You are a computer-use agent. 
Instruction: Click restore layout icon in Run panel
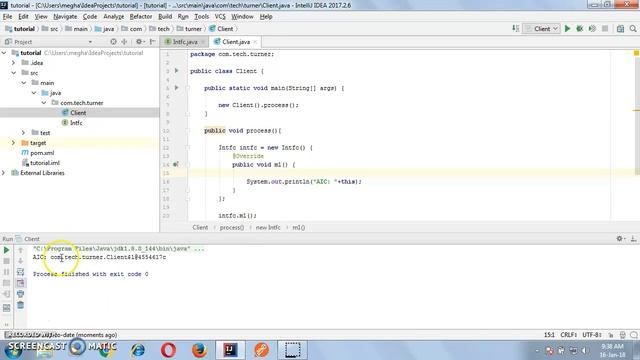[x=7, y=308]
